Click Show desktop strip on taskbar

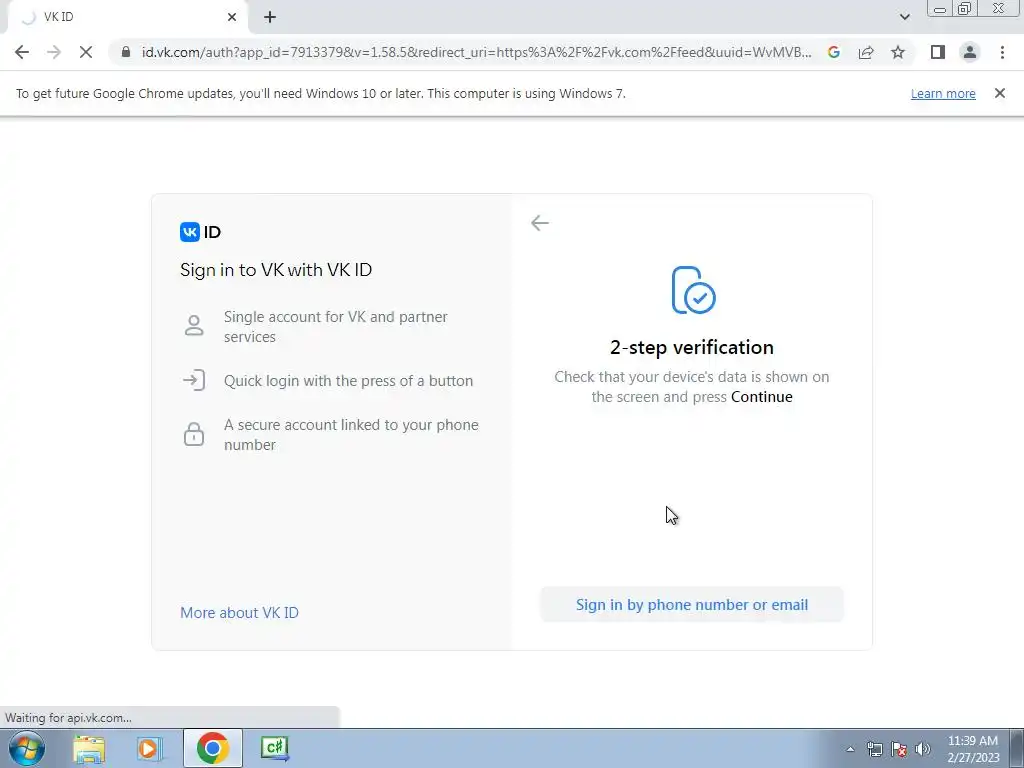click(x=1017, y=748)
